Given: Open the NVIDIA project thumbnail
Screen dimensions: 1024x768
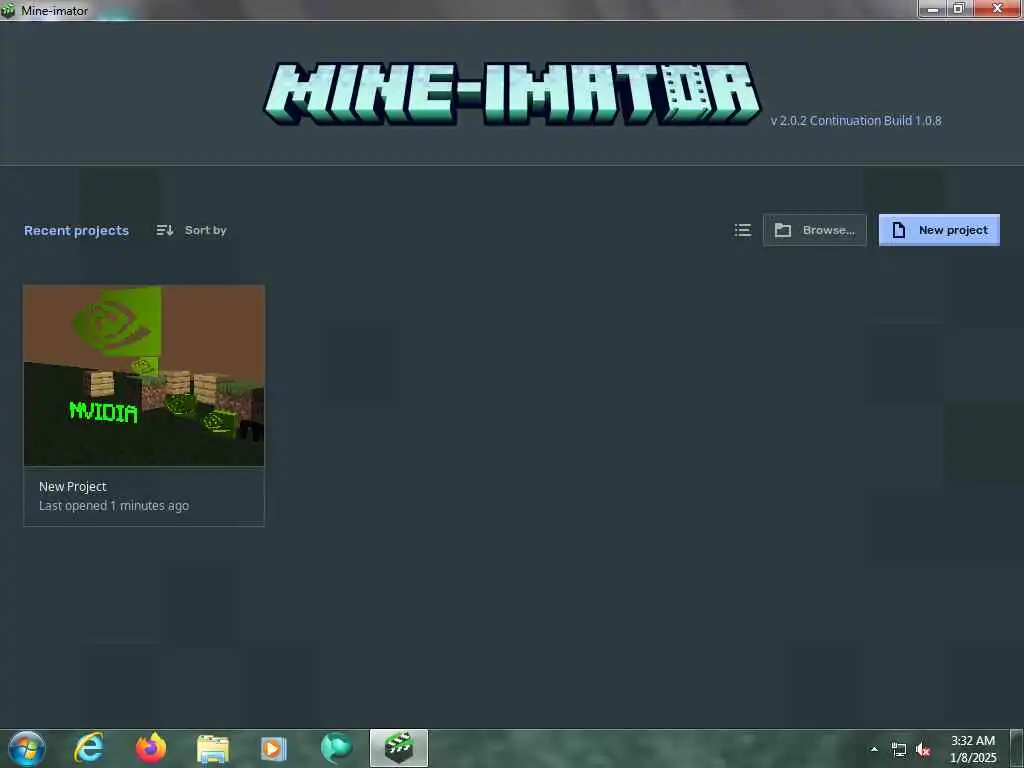Looking at the screenshot, I should pos(144,376).
